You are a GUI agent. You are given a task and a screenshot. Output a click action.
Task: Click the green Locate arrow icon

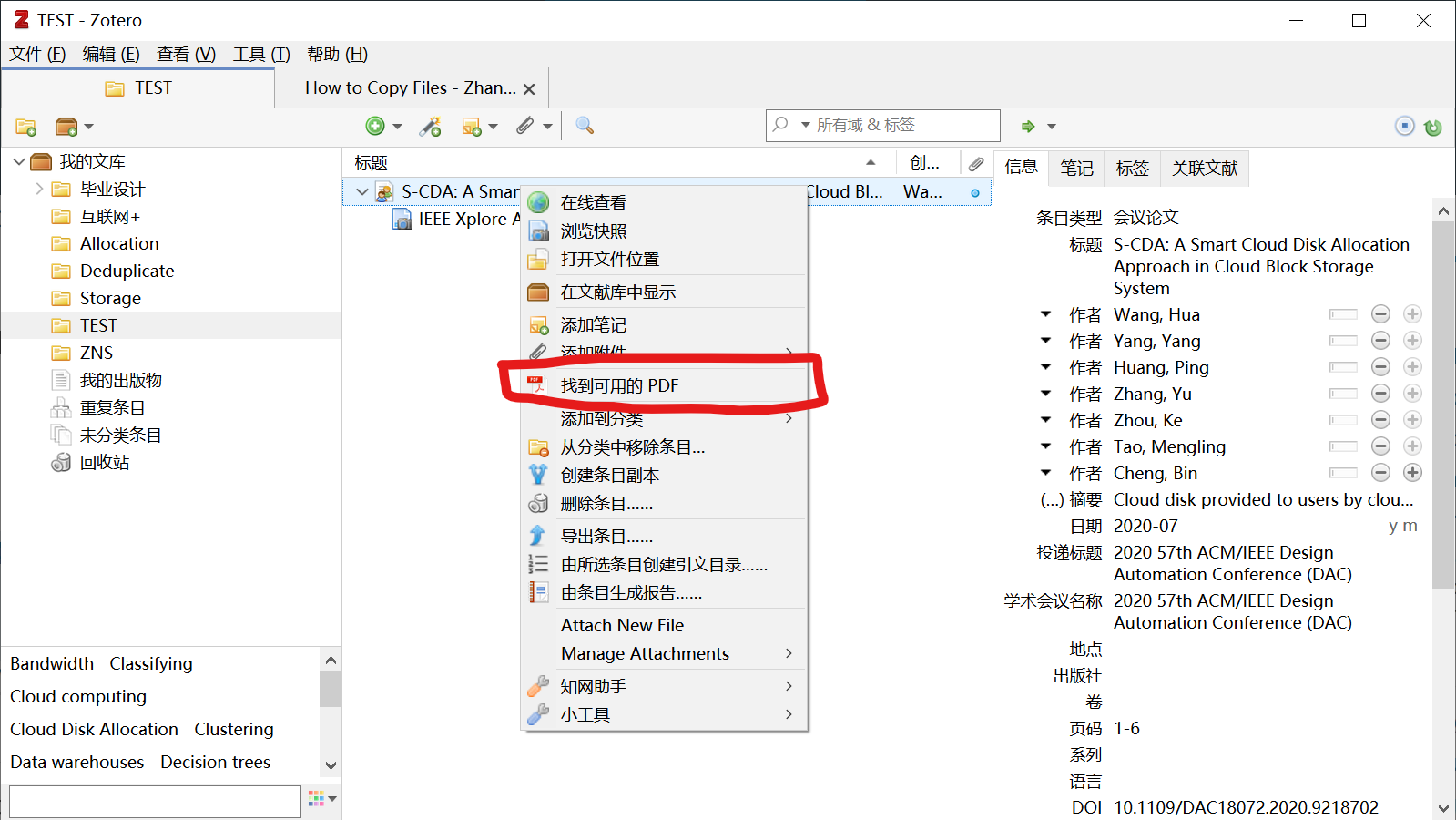1028,127
